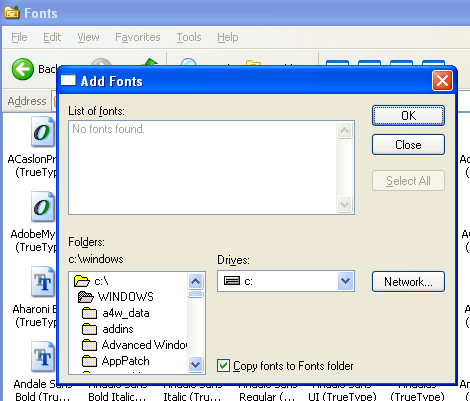
Task: Click the open WINDOWS folder icon
Action: (x=85, y=297)
